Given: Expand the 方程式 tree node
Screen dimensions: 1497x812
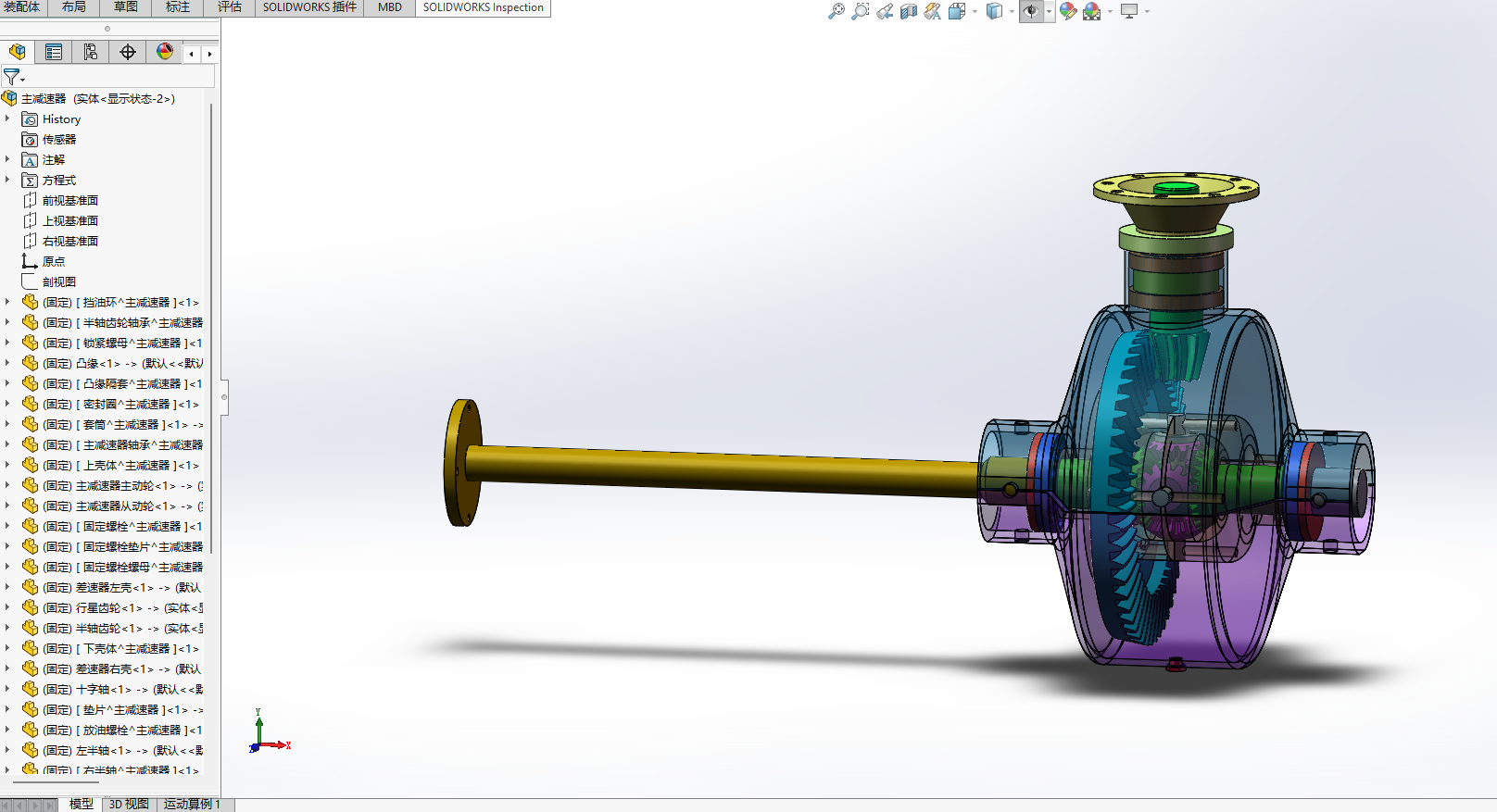Looking at the screenshot, I should 7,180.
